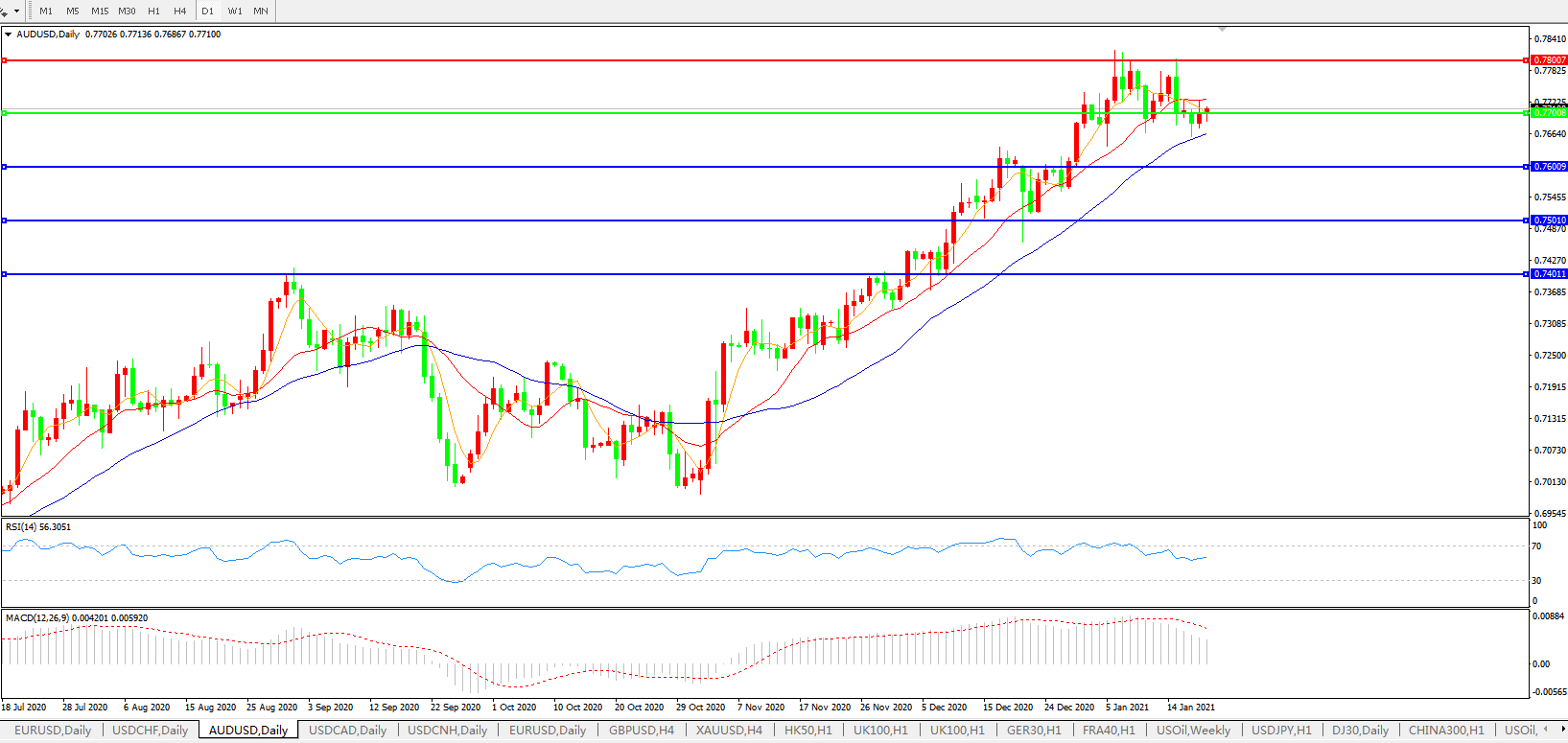1568x743 pixels.
Task: Switch on the M15 timeframe
Action: 100,11
